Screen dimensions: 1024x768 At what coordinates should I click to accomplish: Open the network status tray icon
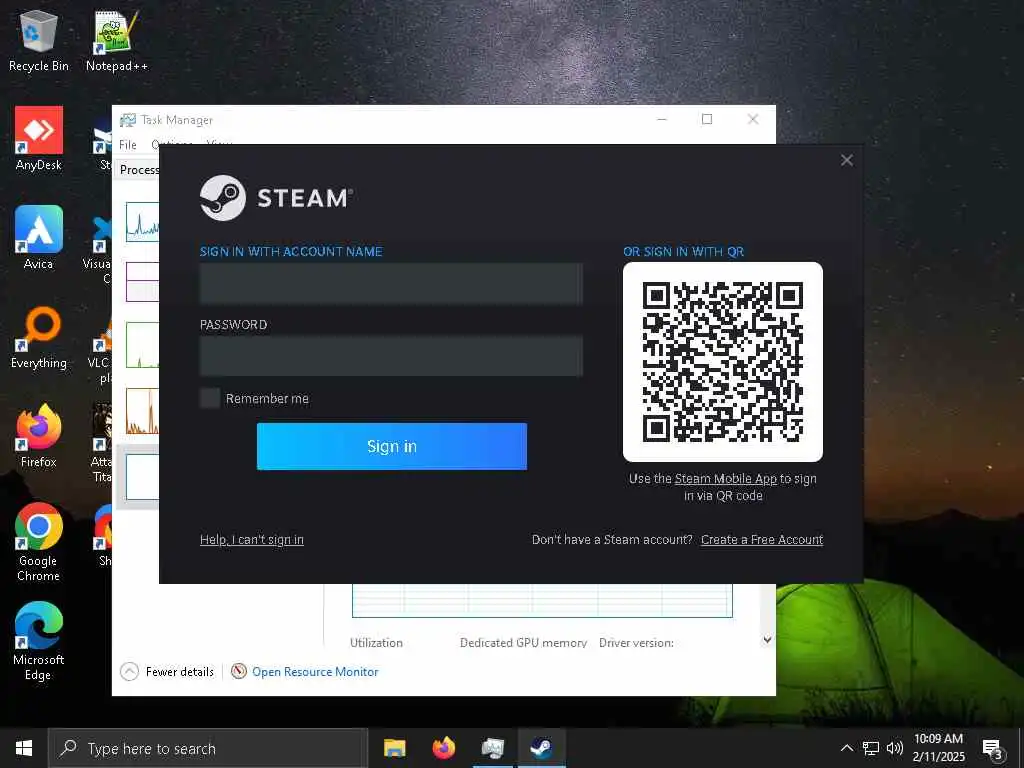pyautogui.click(x=871, y=748)
